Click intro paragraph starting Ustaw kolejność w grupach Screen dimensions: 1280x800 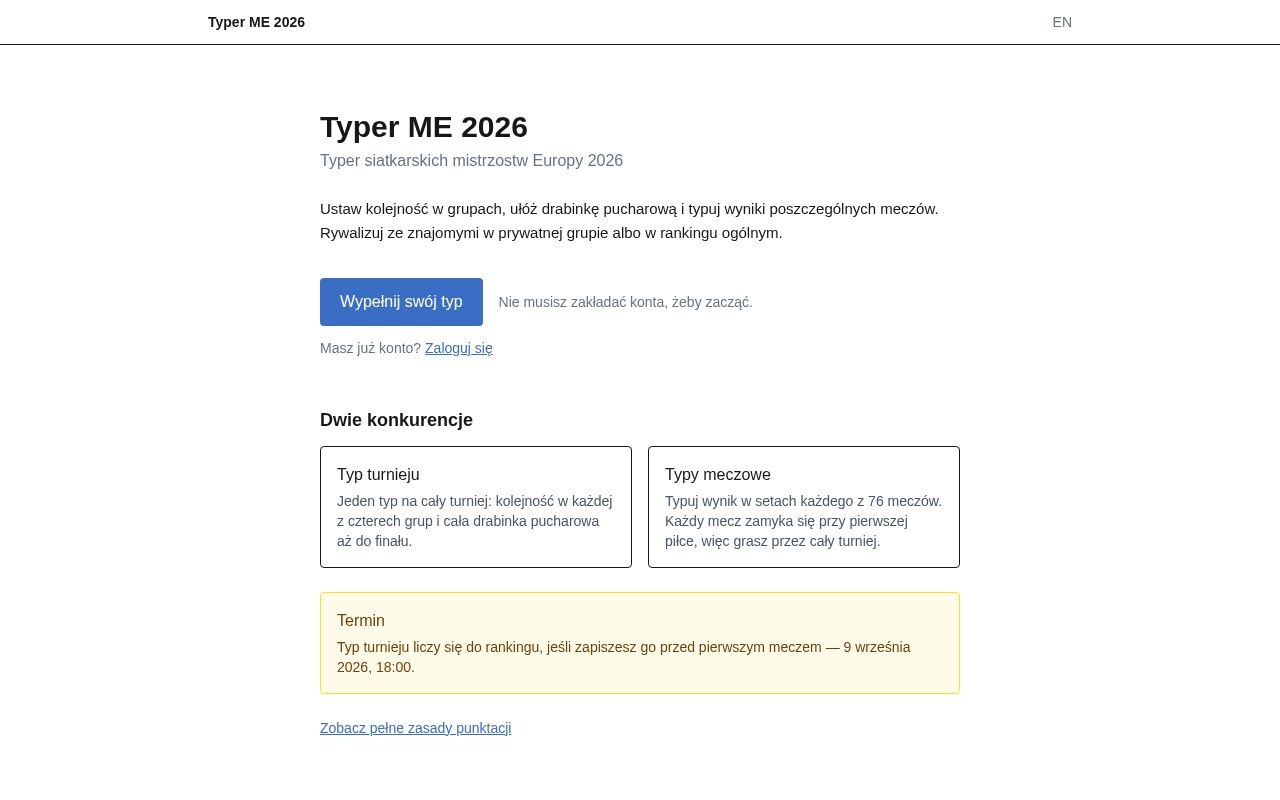[x=629, y=221]
